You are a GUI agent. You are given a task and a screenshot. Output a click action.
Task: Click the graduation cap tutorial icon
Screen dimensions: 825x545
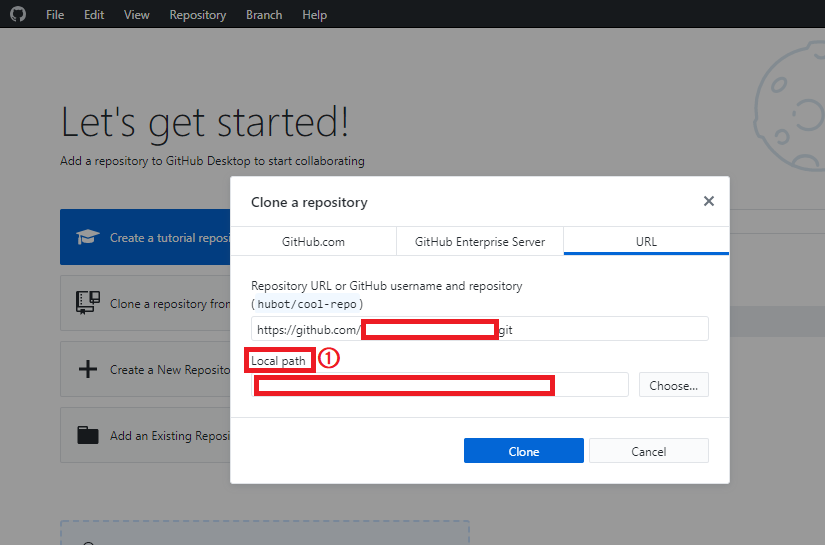pyautogui.click(x=87, y=237)
